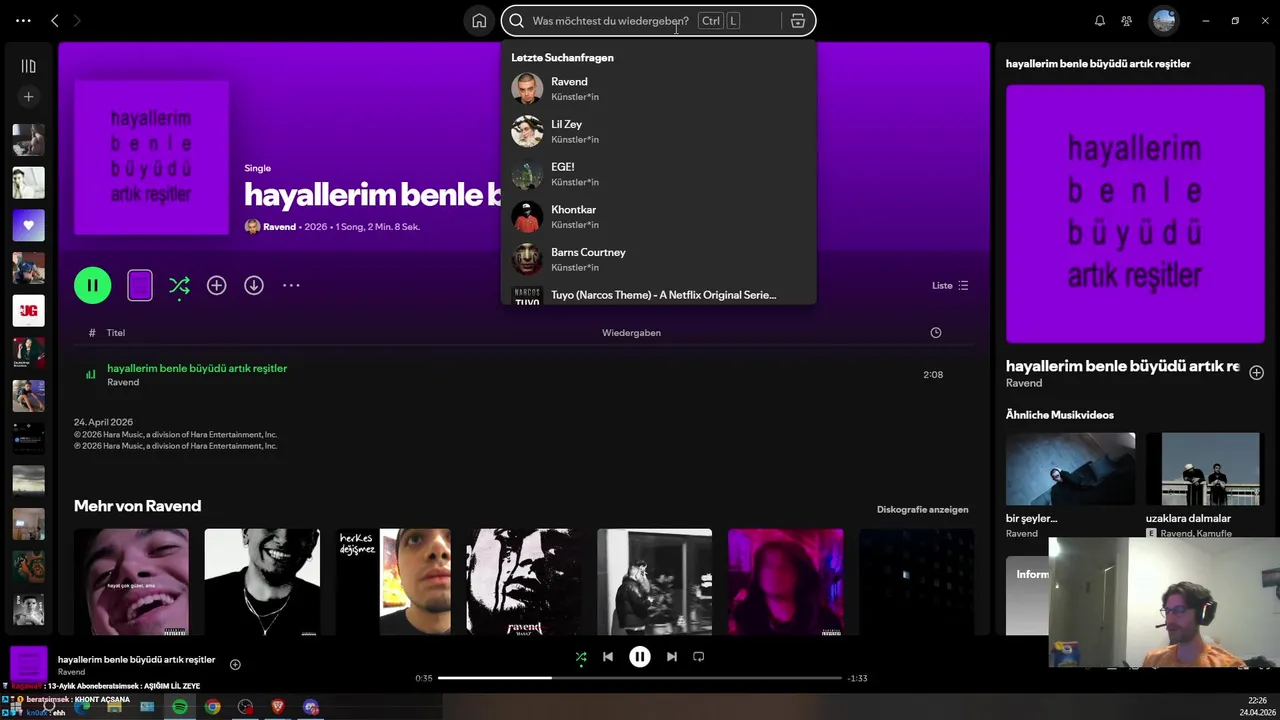Click the search field 'Was möchtest du wiedergeben?'
This screenshot has height=720, width=1280.
(x=610, y=21)
